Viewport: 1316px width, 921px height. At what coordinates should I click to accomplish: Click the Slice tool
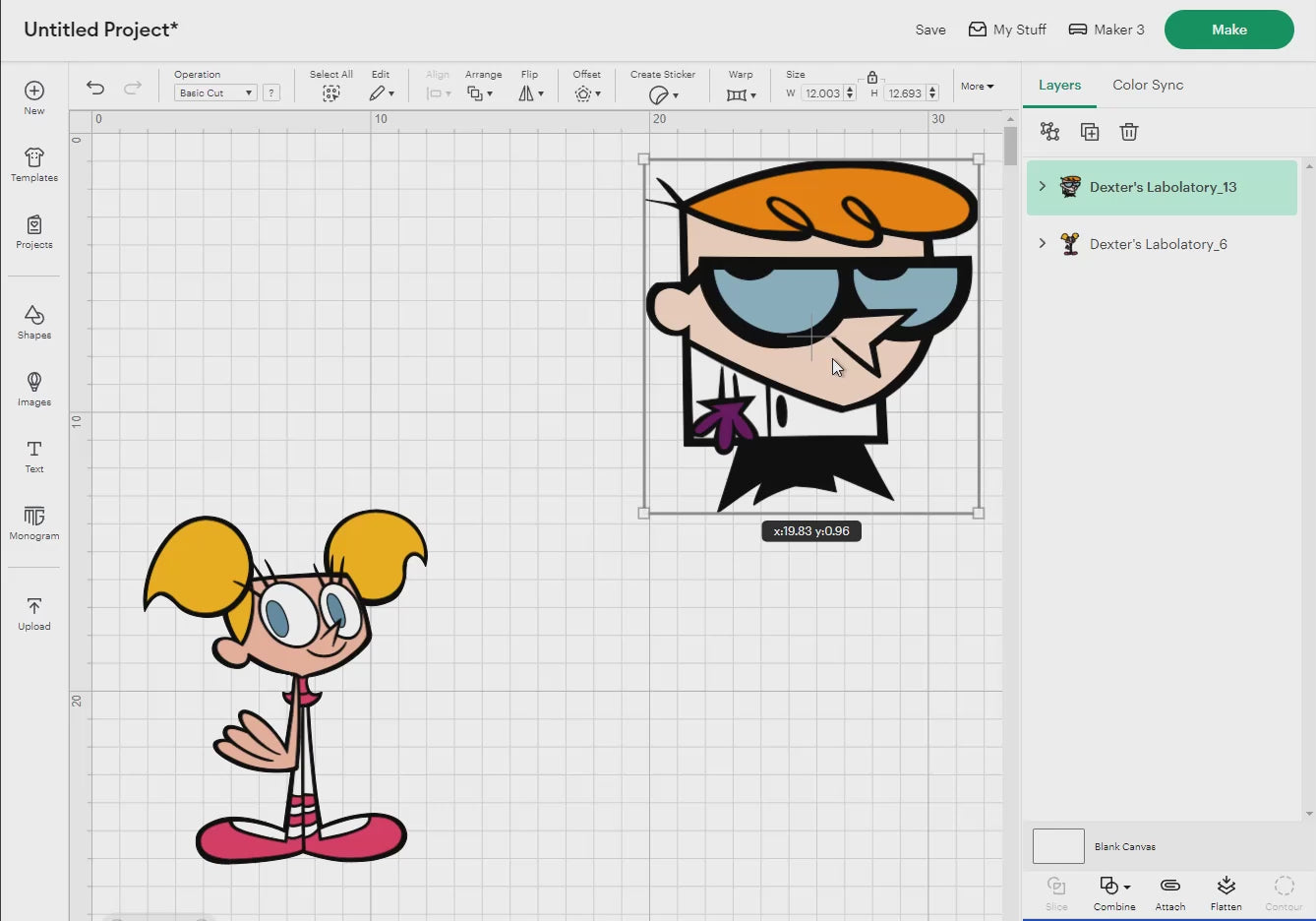coord(1056,892)
